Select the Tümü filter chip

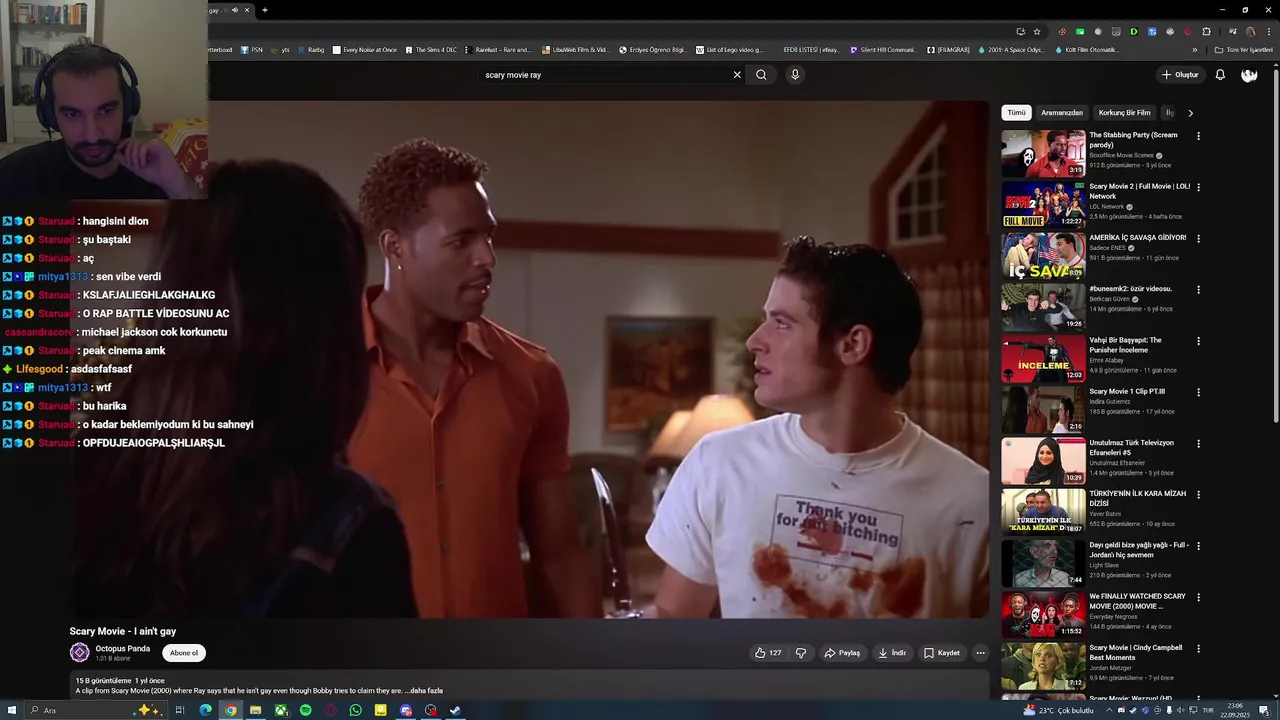(1017, 113)
